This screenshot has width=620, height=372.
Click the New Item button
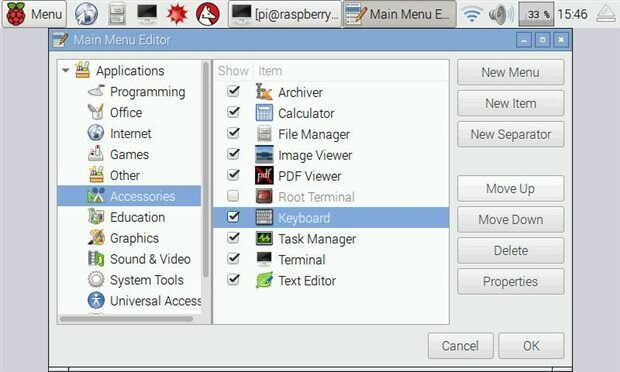pyautogui.click(x=510, y=103)
